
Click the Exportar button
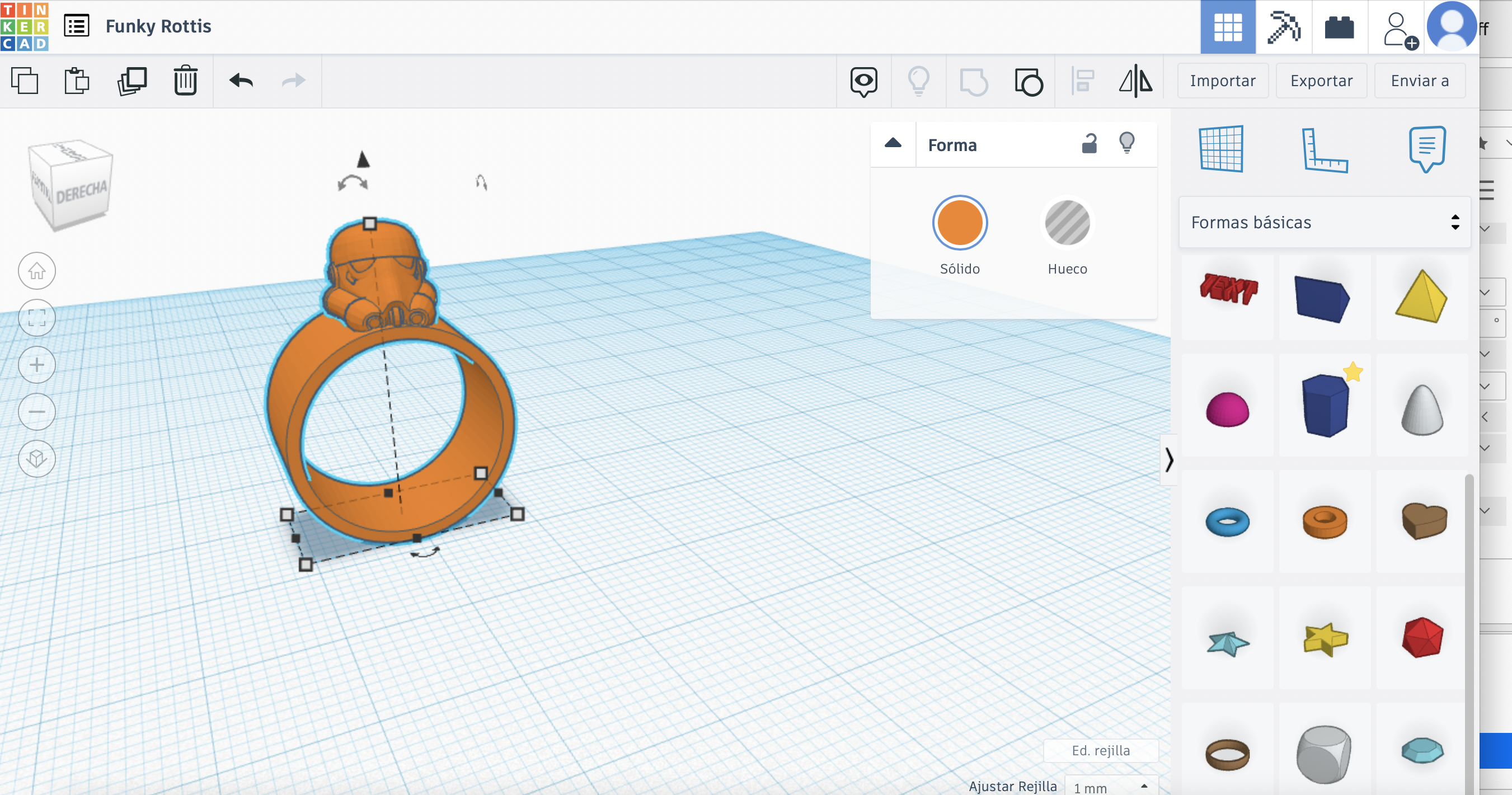pyautogui.click(x=1321, y=81)
